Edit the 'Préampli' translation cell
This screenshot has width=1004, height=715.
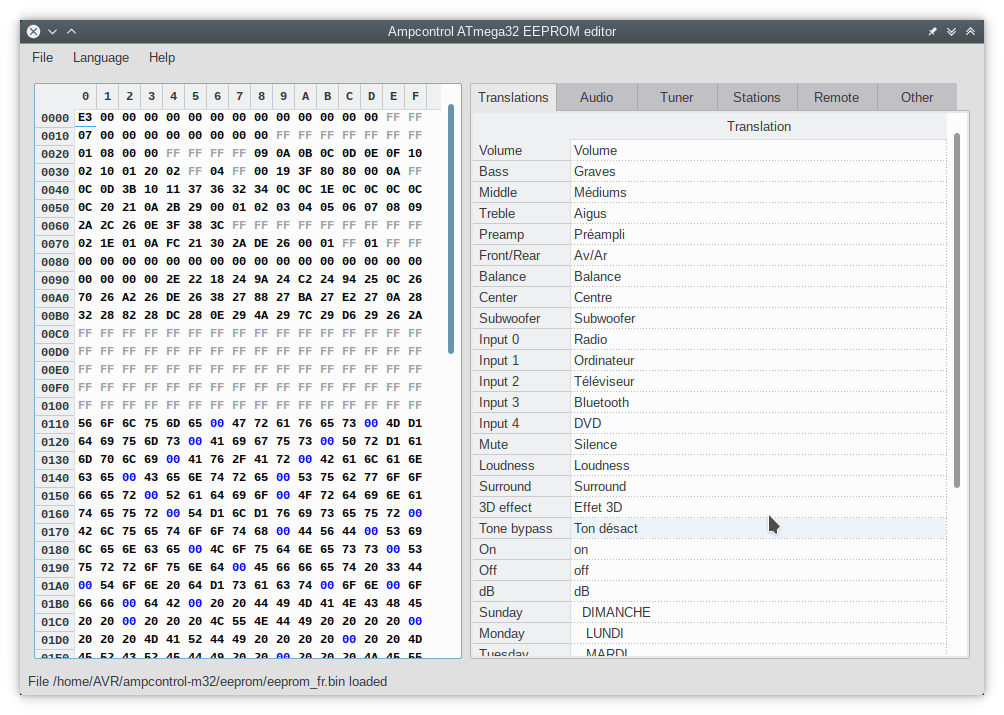pyautogui.click(x=758, y=234)
